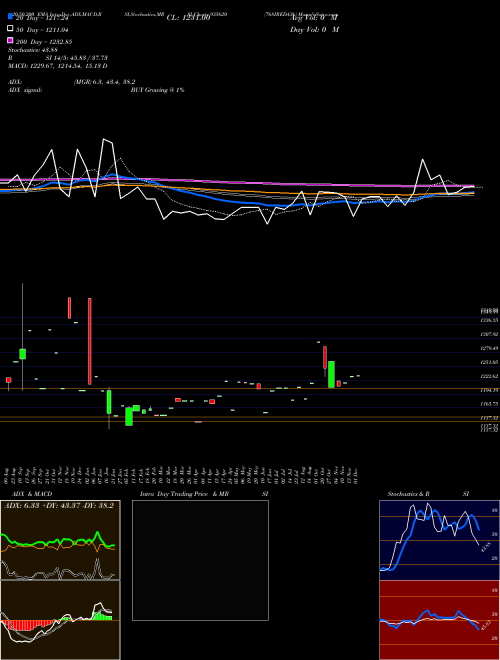Click the 'ADX & MACD' panel title
Image resolution: width=500 pixels, height=660 pixels.
coord(32,494)
